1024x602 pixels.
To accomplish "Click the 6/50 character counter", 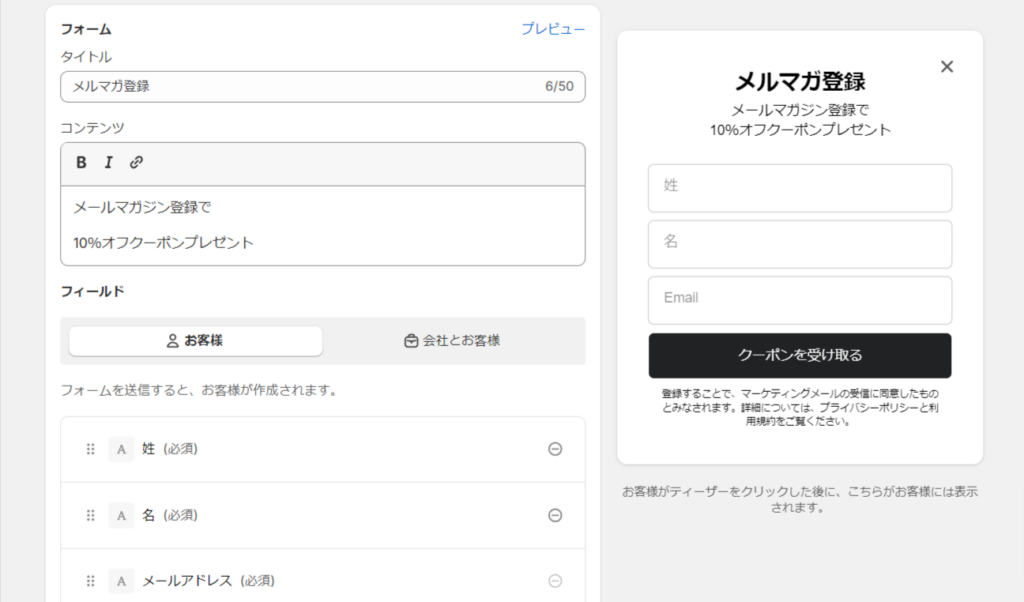I will (x=559, y=87).
